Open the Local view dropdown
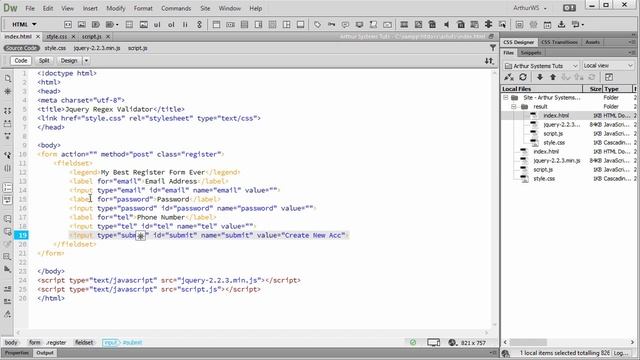Image resolution: width=640 pixels, height=360 pixels. pos(608,66)
